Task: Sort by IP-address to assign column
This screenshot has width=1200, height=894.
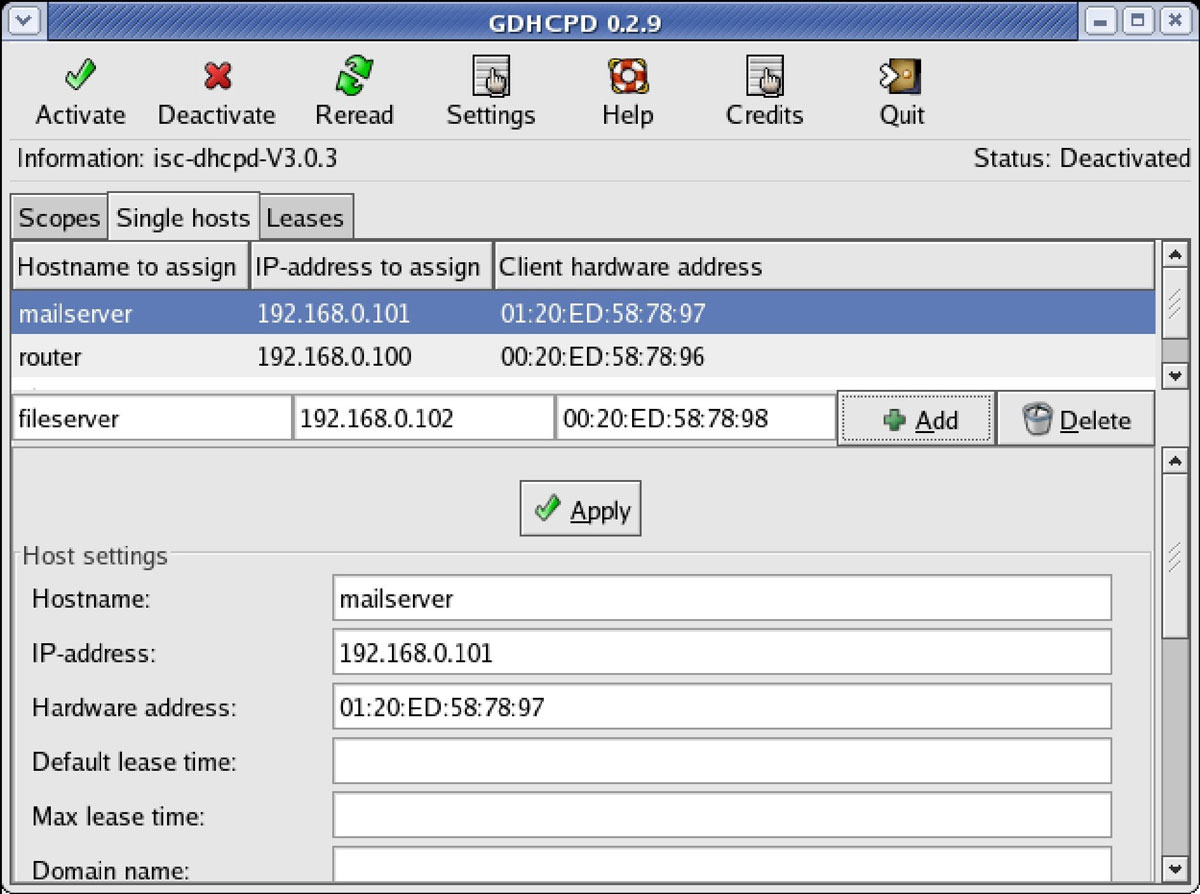Action: click(371, 267)
